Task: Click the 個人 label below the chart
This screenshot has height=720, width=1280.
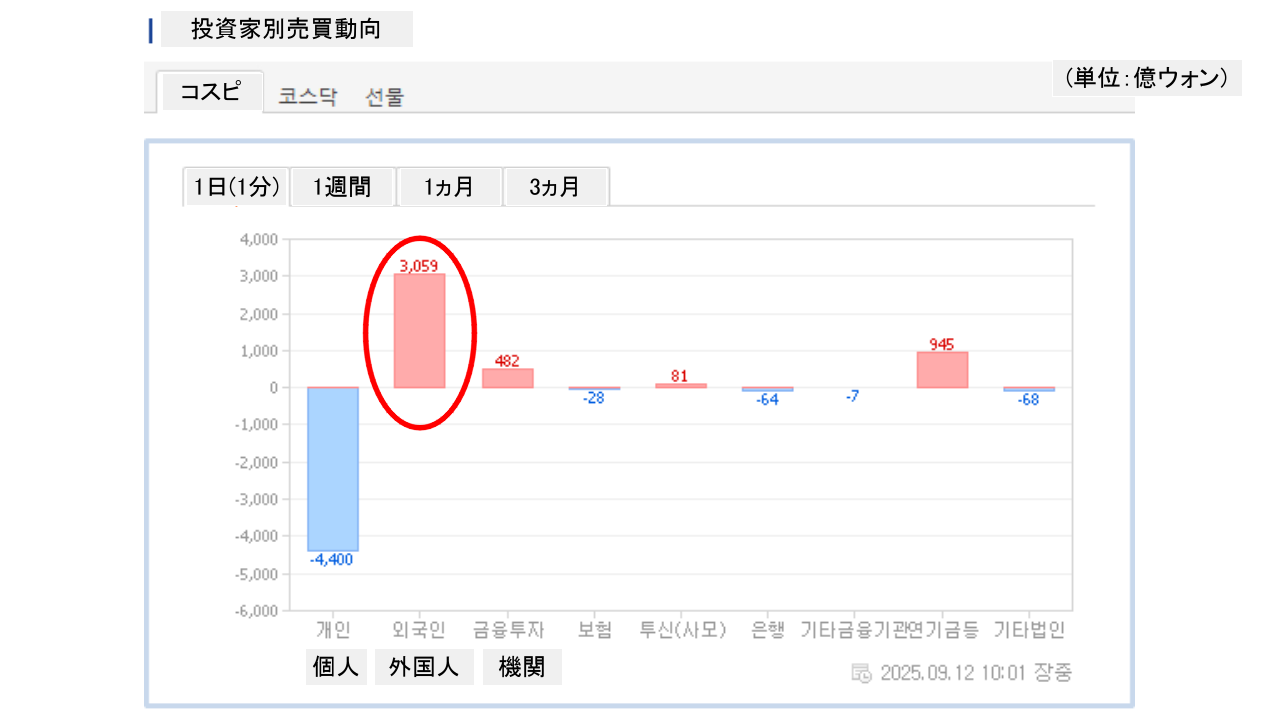Action: [x=336, y=668]
